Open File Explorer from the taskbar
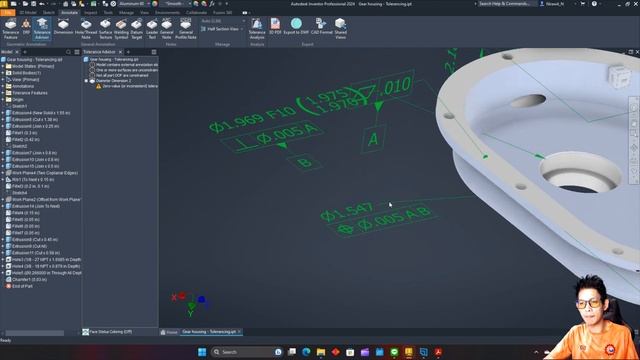Screen dimensions: 640x360 (321, 352)
